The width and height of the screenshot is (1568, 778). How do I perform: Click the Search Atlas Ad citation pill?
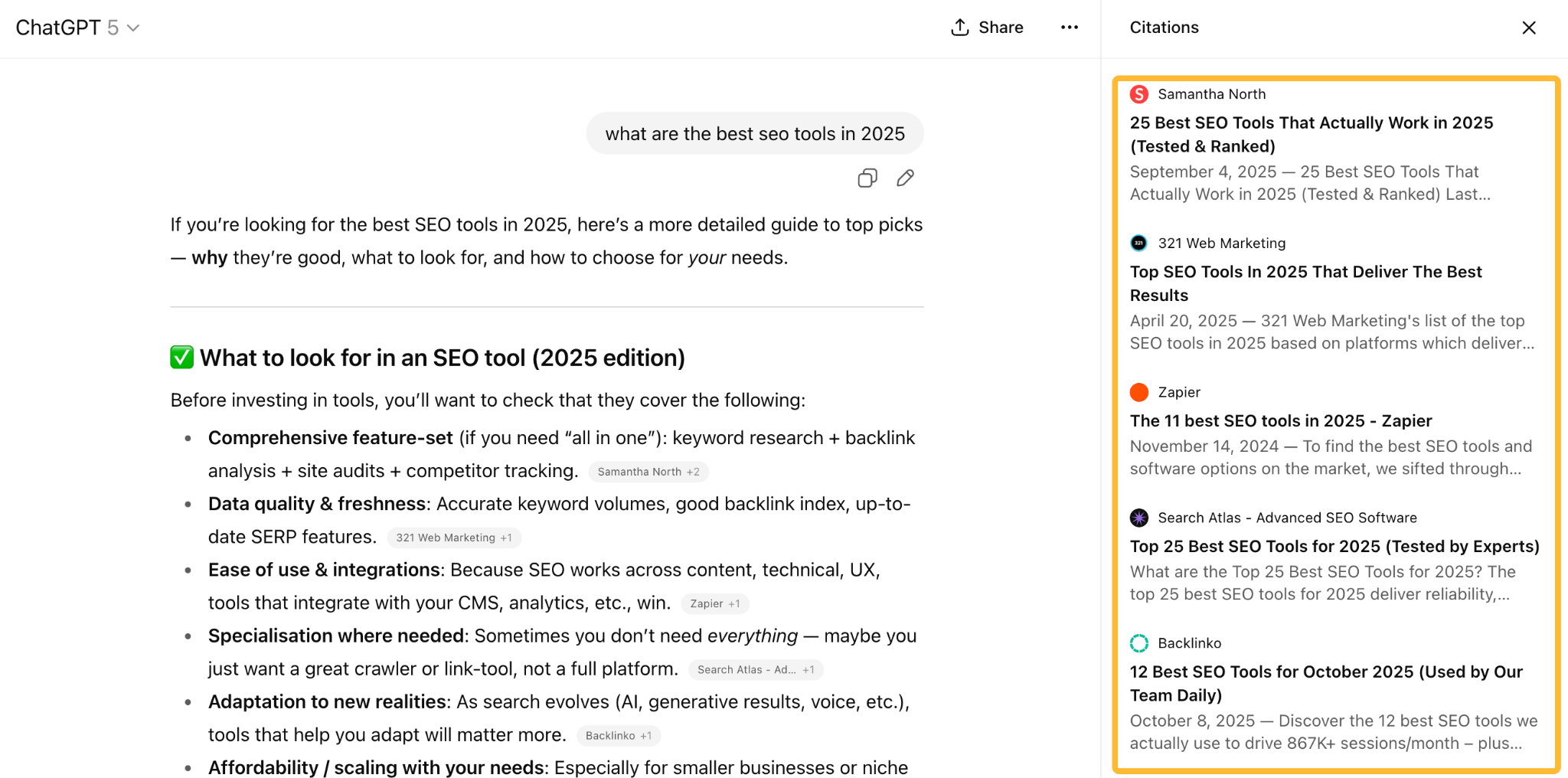pos(755,668)
